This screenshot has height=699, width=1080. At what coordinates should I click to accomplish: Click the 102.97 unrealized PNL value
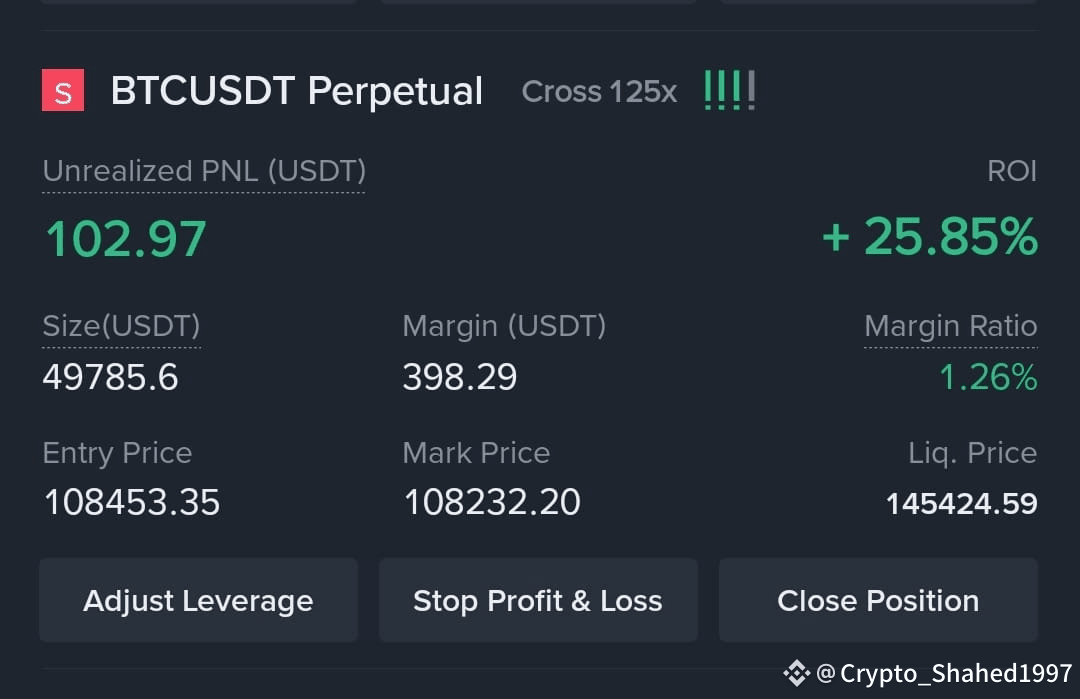coord(126,239)
